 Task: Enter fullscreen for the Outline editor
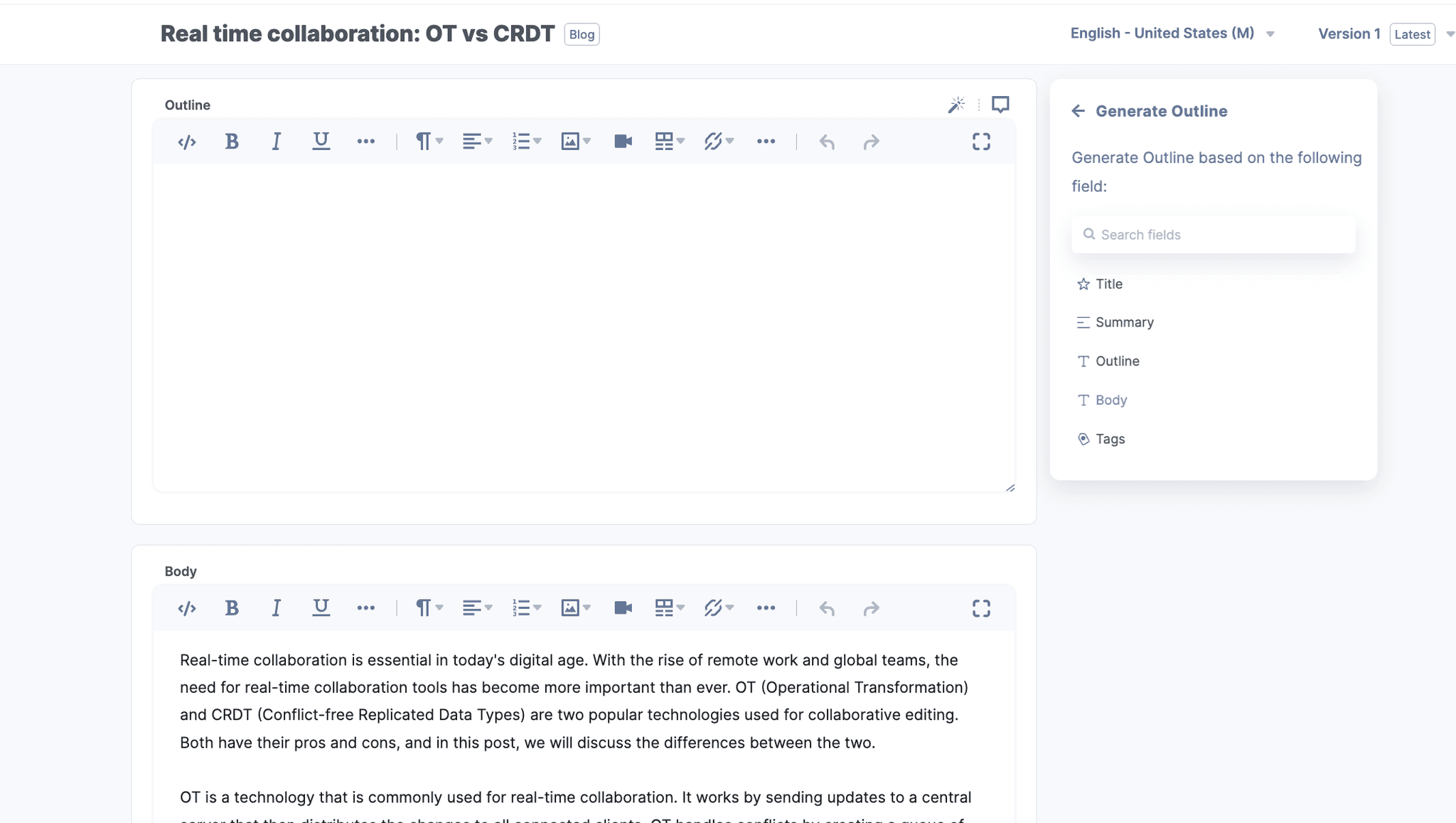[981, 142]
